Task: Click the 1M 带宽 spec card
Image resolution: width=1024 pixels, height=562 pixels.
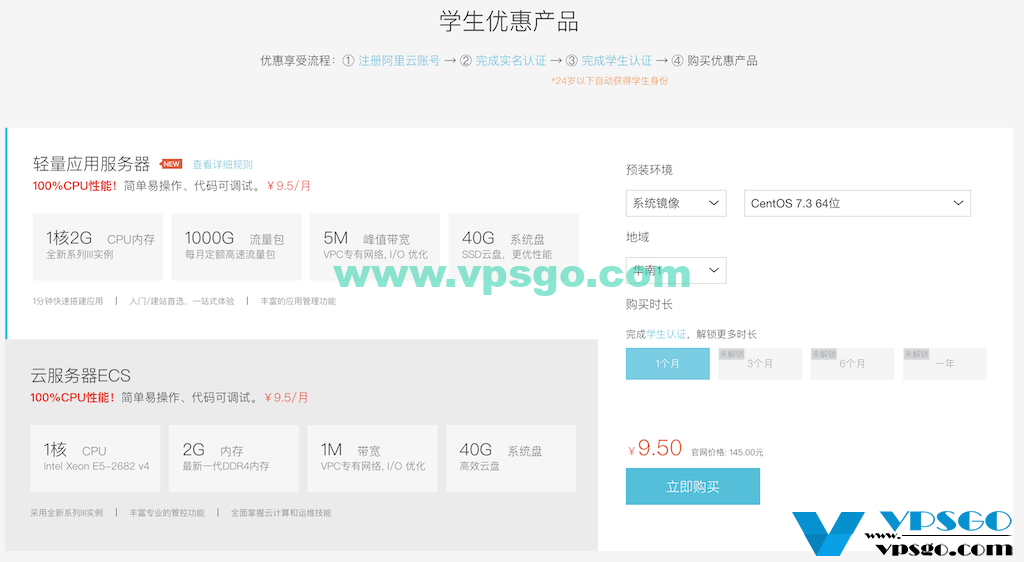Action: pyautogui.click(x=372, y=458)
